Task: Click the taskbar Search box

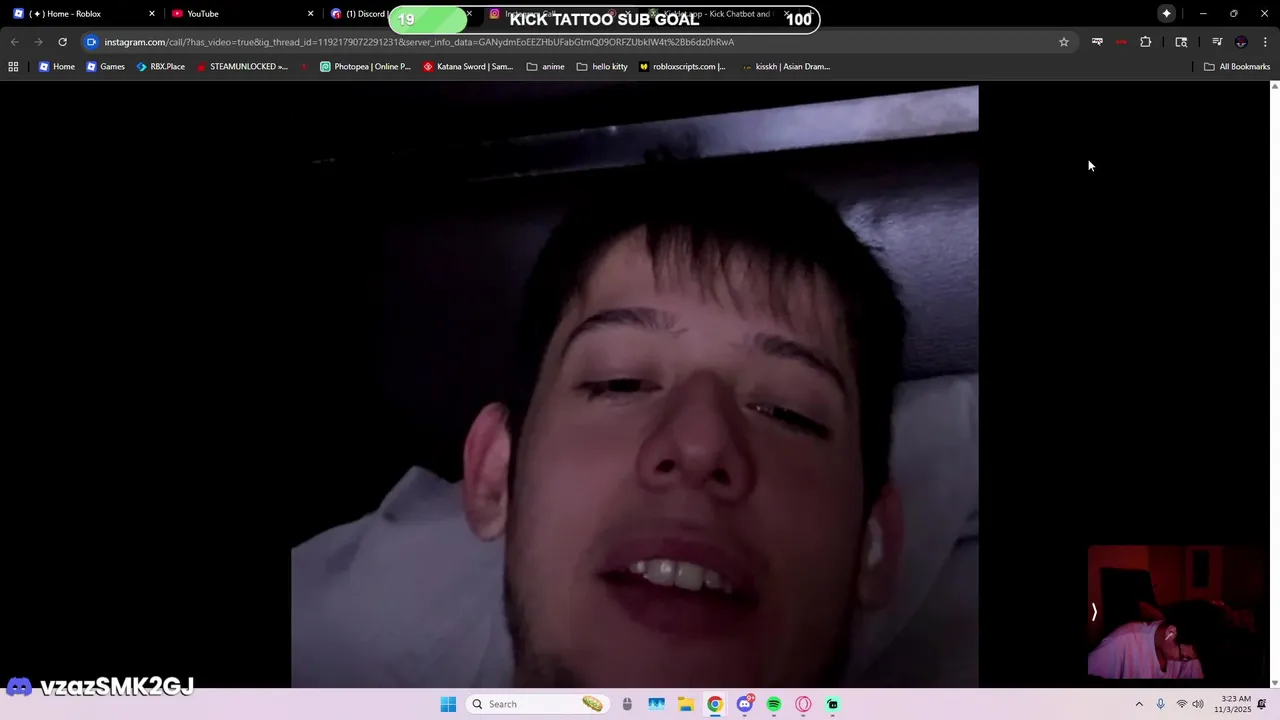Action: point(538,704)
